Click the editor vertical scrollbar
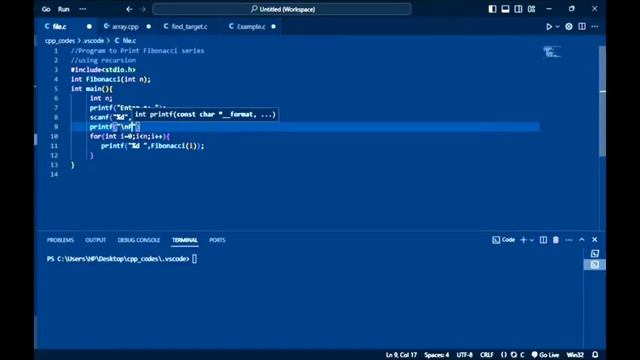 602,101
